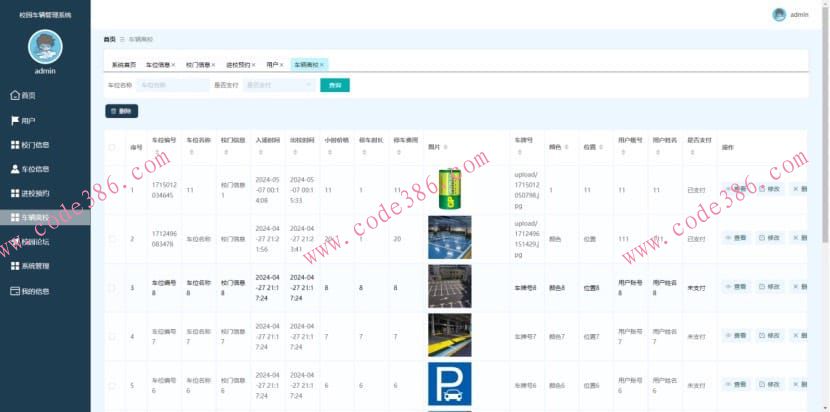The height and width of the screenshot is (412, 830).
Task: Sort table by 颜色 column arrows
Action: [x=566, y=147]
